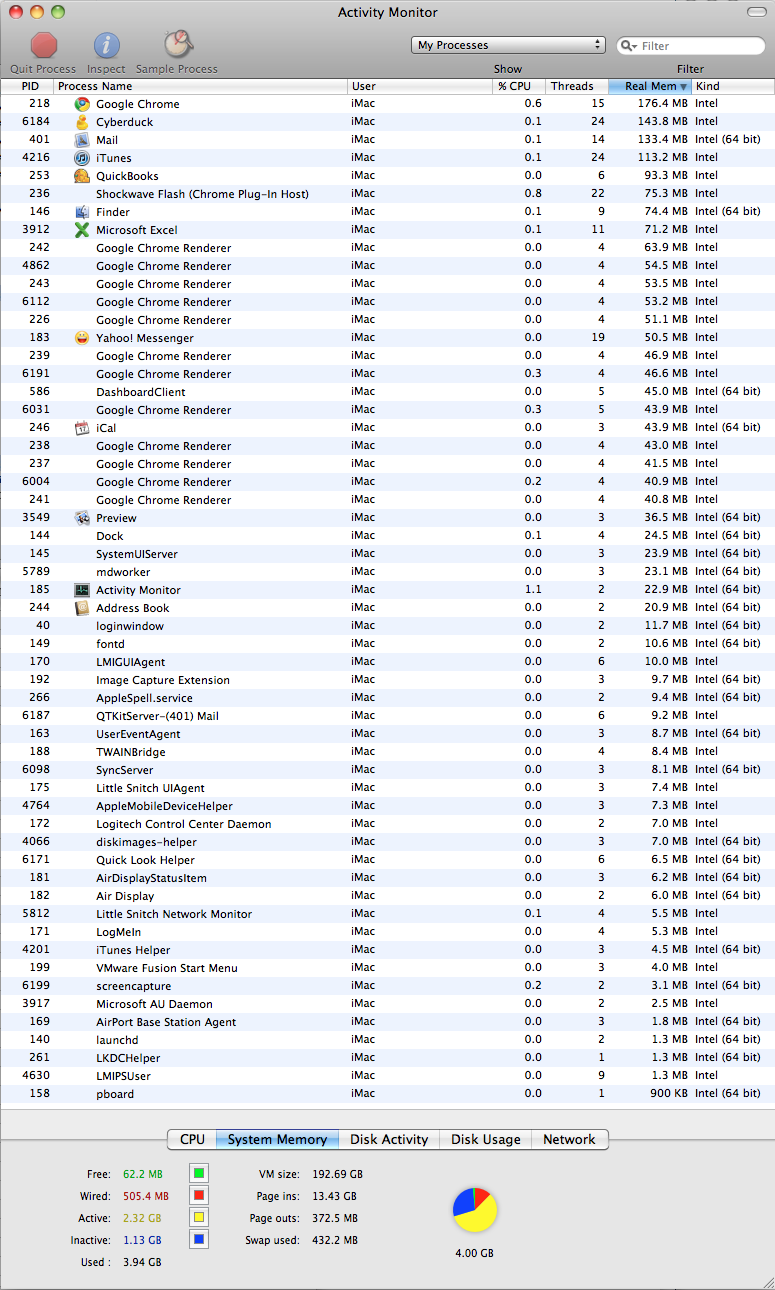Select the QTKitServer-(401) Mail row
Screen dimensions: 775x1290
[387, 716]
